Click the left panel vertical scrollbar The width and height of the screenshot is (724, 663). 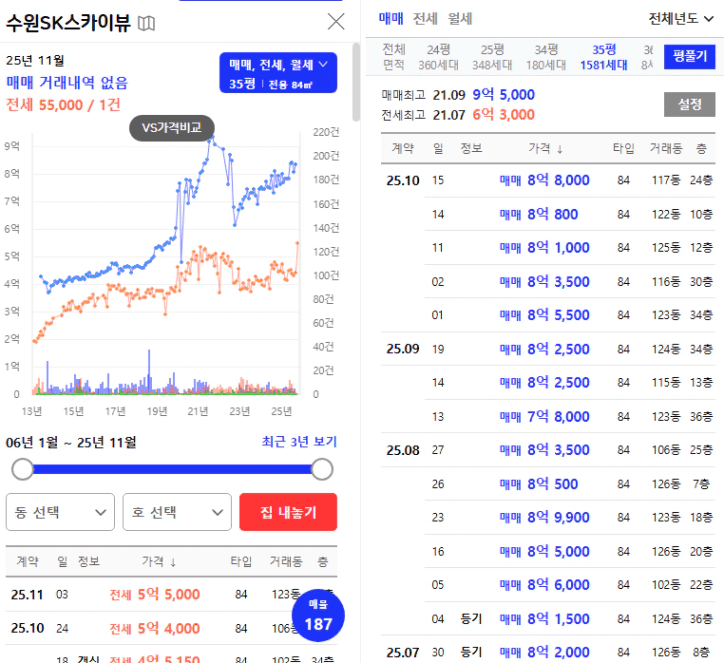(356, 82)
